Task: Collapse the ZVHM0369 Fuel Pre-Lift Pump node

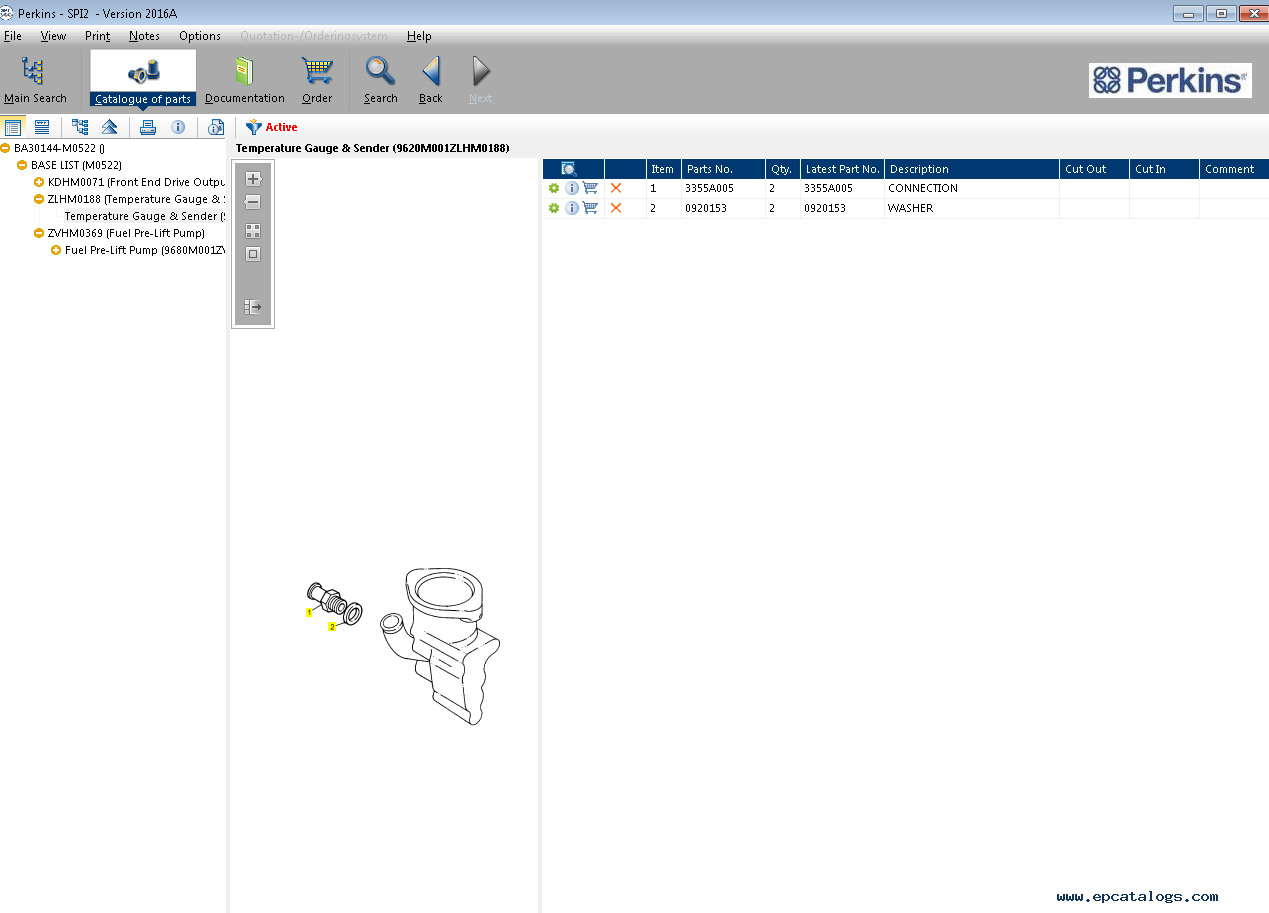Action: click(x=39, y=233)
